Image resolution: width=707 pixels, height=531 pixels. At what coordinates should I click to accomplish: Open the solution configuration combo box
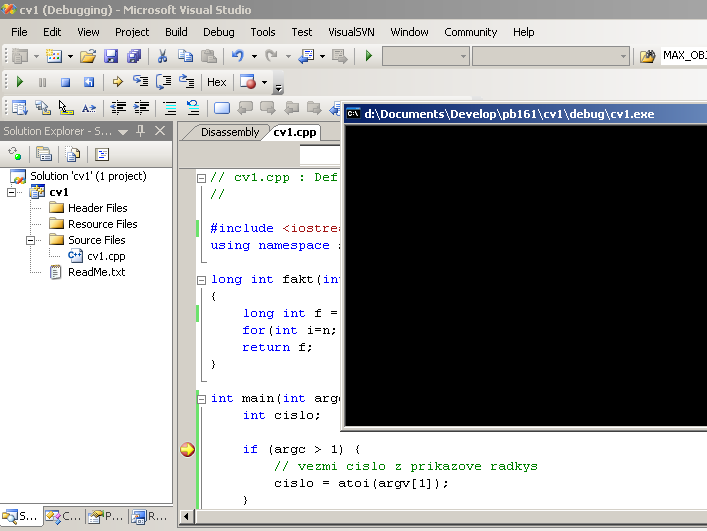click(x=425, y=56)
